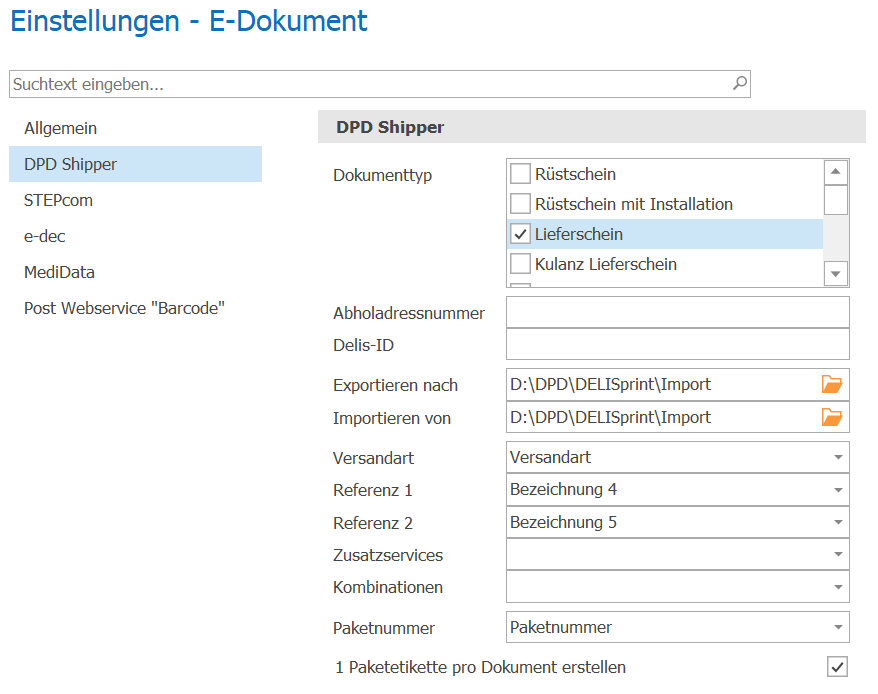Select DPD Shipper settings category
This screenshot has height=694, width=878.
[136, 164]
